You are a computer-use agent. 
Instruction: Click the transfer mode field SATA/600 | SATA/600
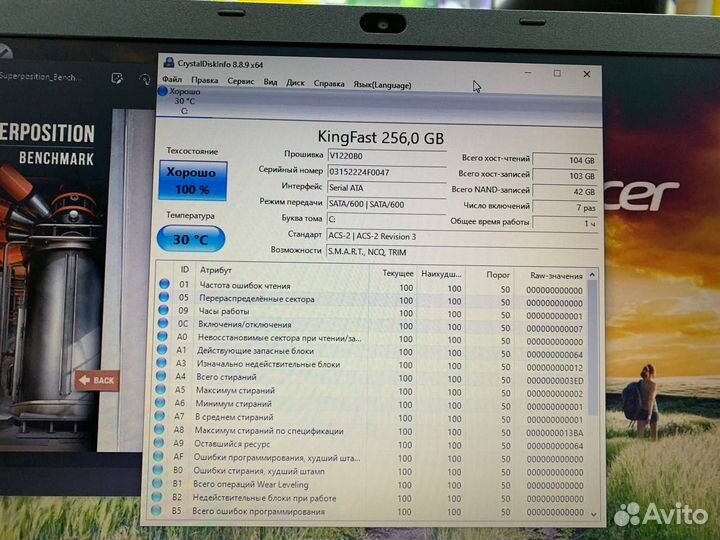point(386,205)
